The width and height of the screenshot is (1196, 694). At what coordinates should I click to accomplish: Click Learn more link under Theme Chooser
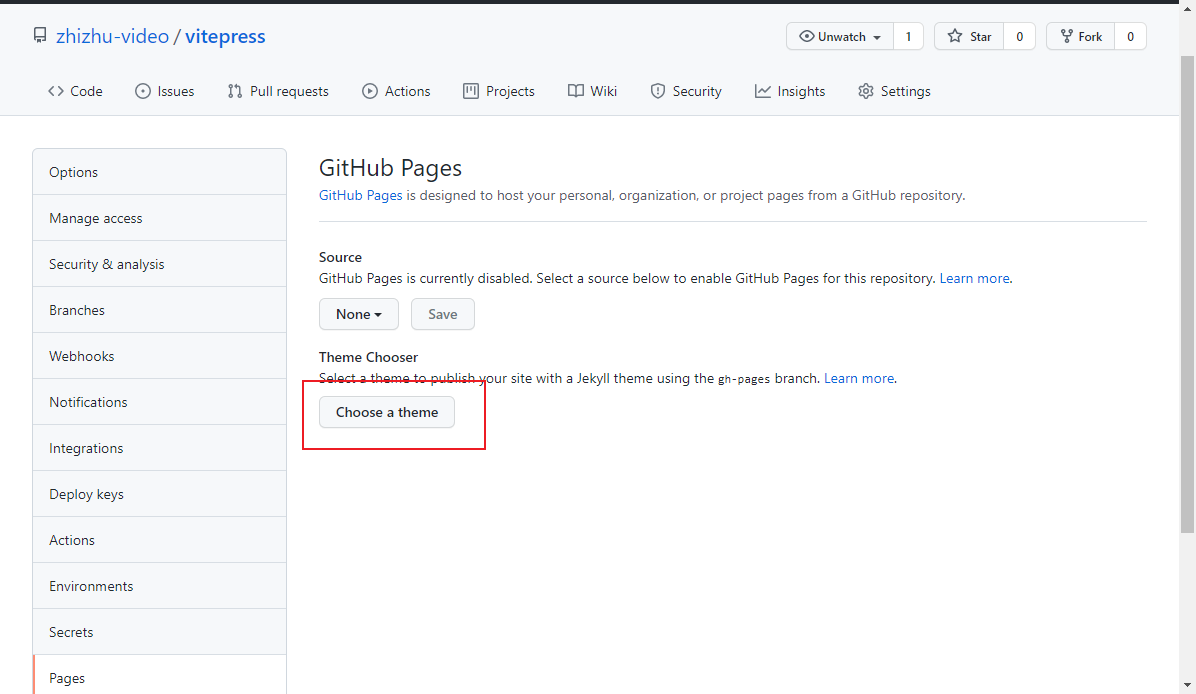coord(859,378)
